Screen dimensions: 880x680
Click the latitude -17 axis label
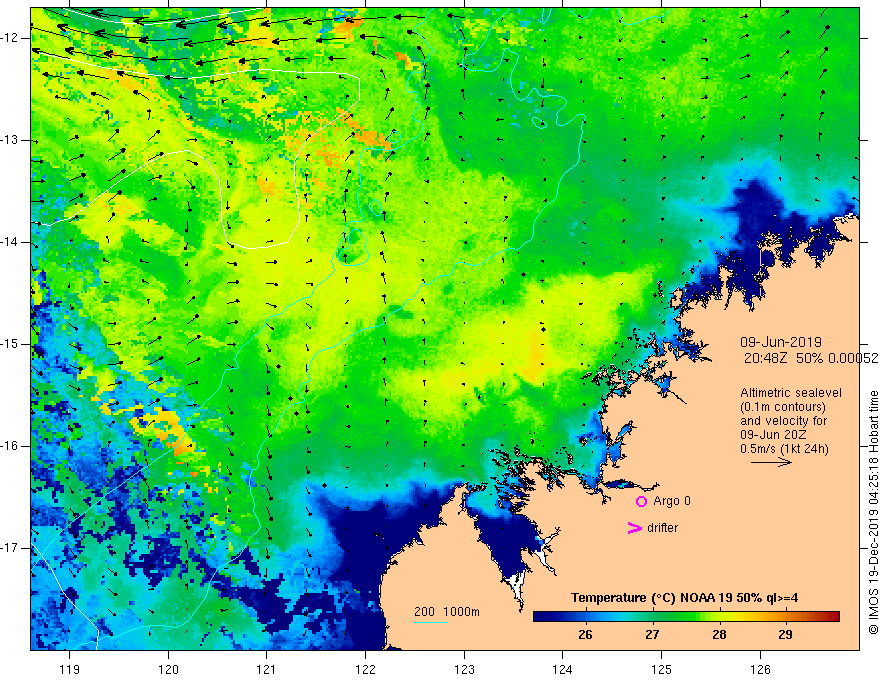[x=10, y=548]
